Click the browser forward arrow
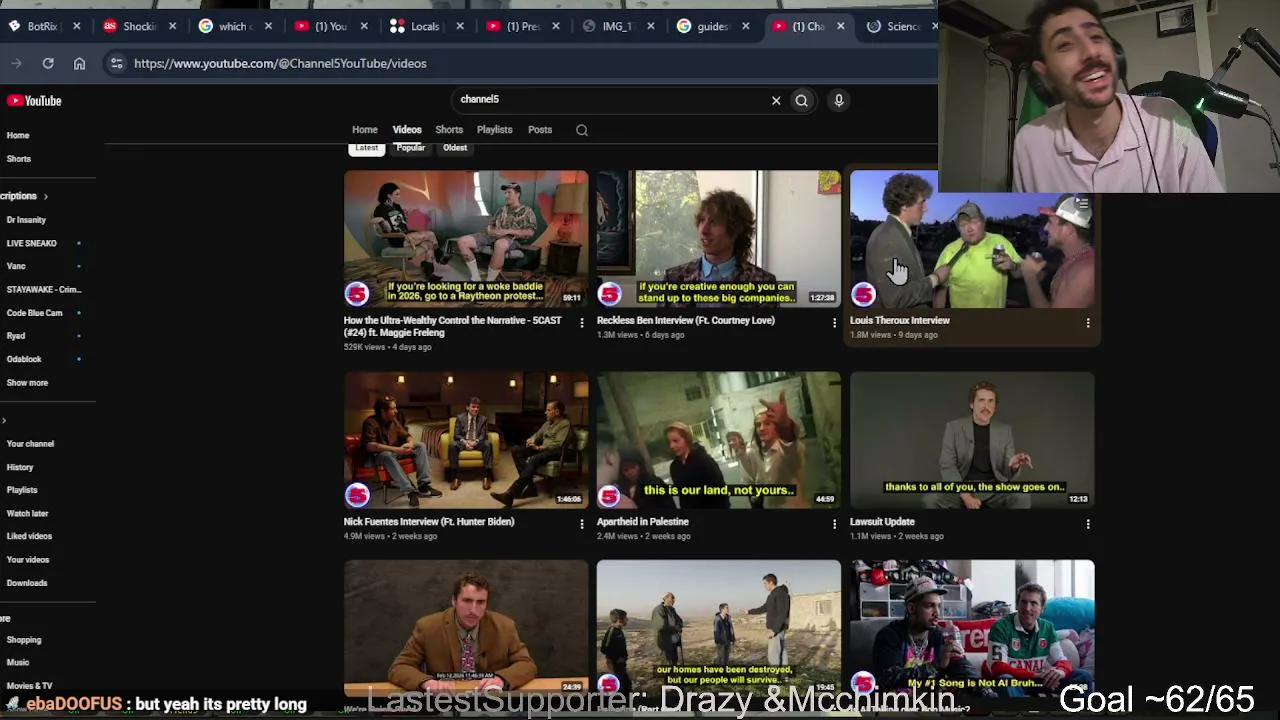This screenshot has height=720, width=1280. tap(16, 63)
